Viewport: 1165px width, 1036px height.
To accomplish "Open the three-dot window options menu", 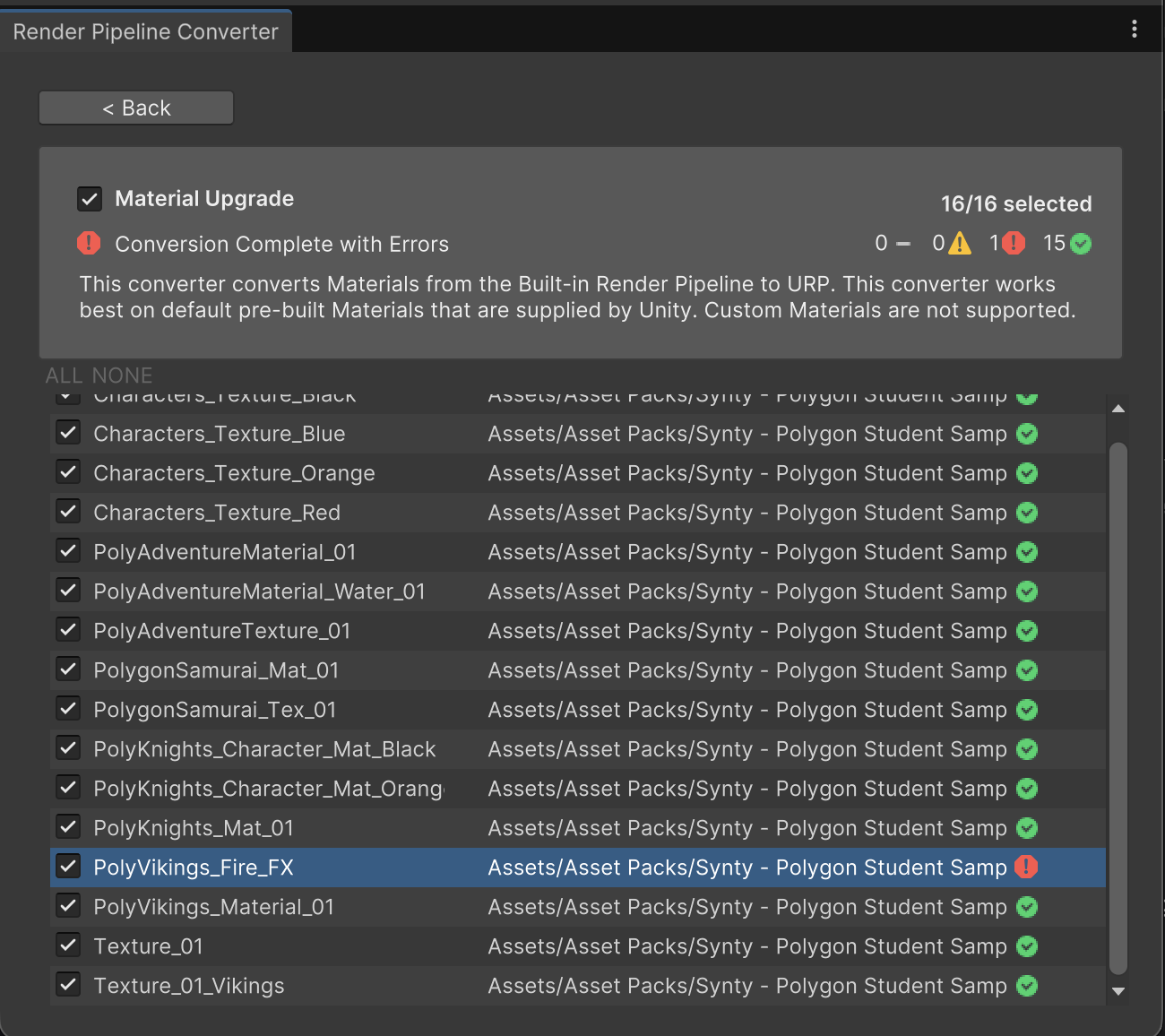I will [x=1135, y=29].
